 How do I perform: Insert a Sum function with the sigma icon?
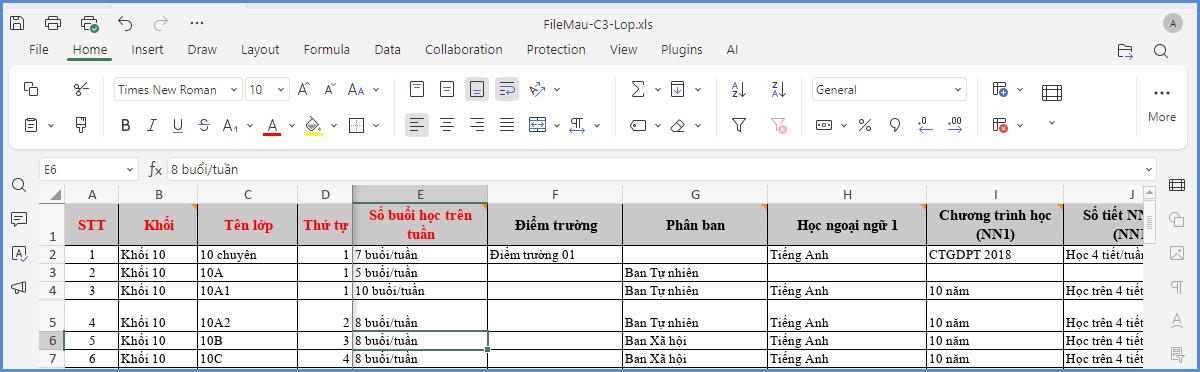(x=637, y=90)
